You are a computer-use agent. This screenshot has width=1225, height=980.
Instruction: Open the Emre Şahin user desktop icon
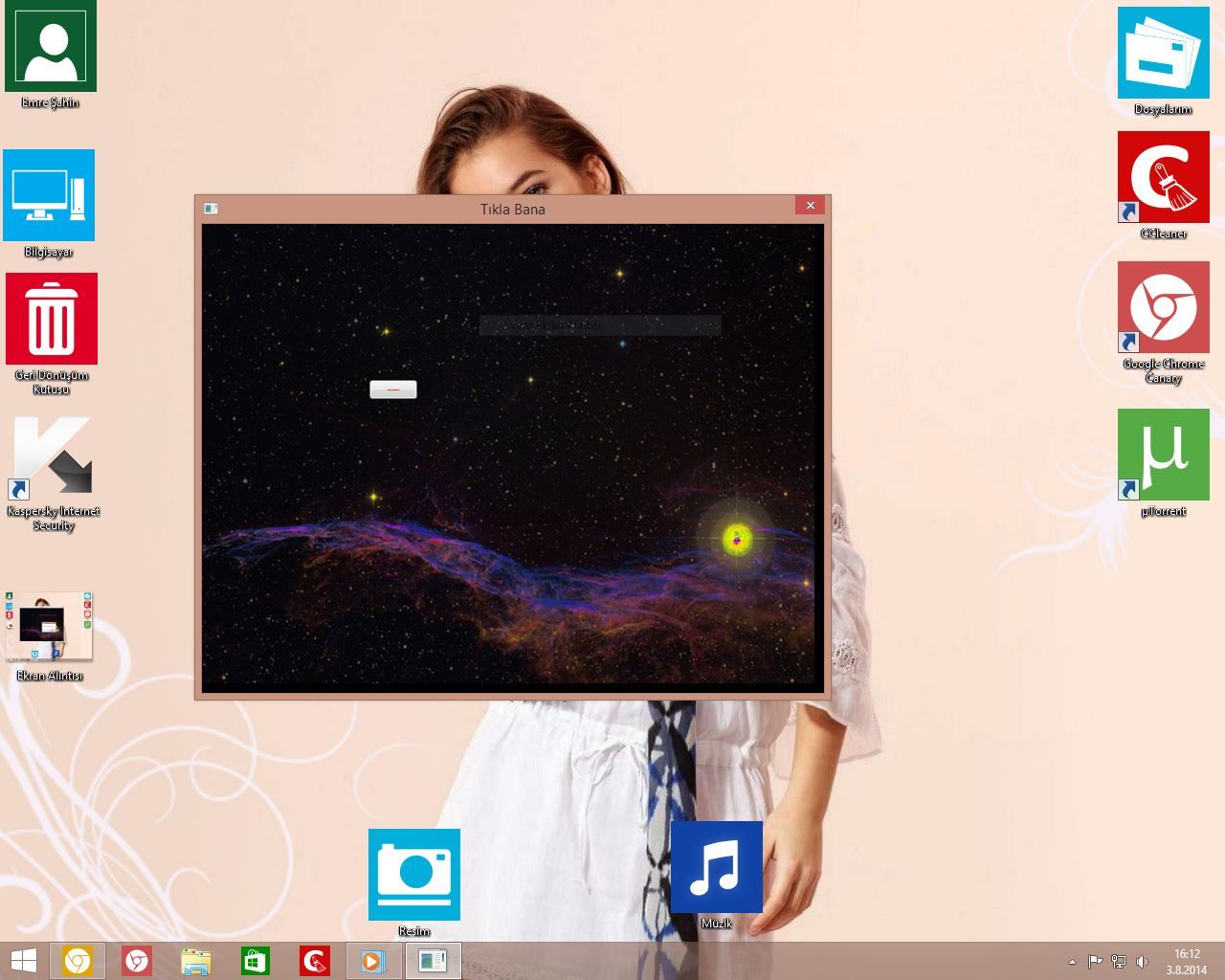[51, 46]
